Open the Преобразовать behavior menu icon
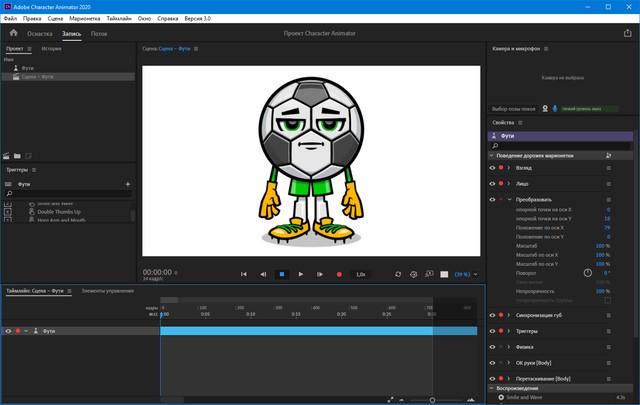640x405 pixels. (609, 200)
